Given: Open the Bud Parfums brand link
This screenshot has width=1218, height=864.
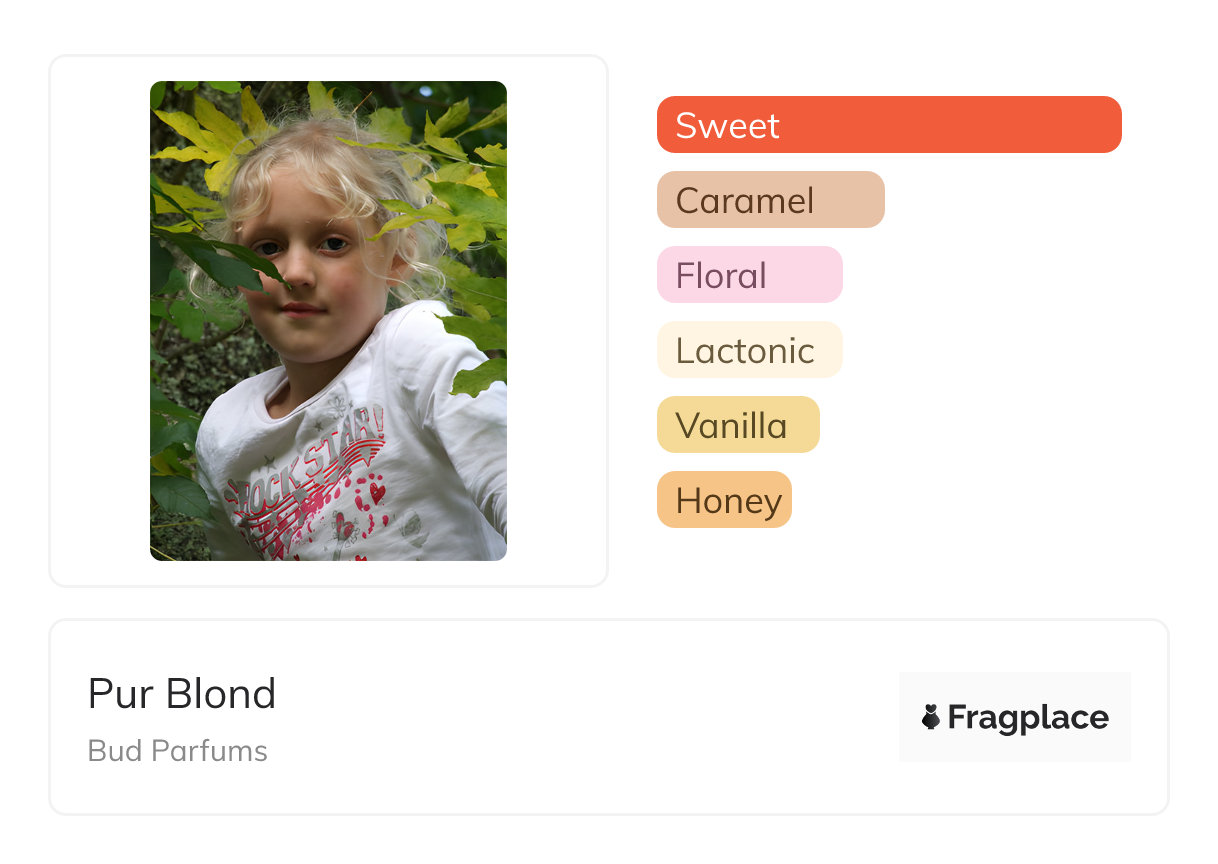Looking at the screenshot, I should point(178,750).
